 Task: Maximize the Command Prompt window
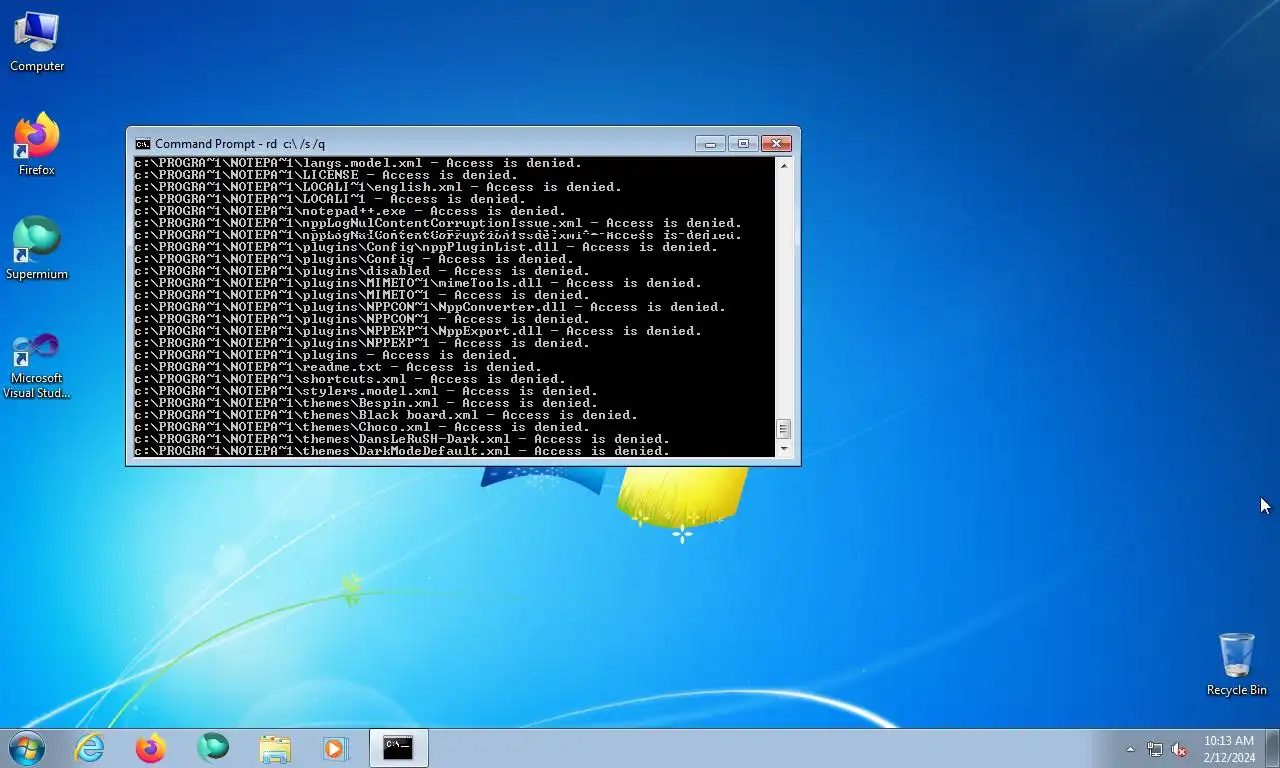click(743, 144)
